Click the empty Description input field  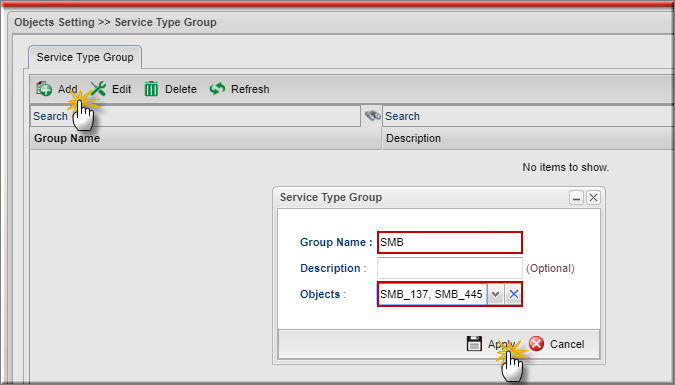(450, 268)
